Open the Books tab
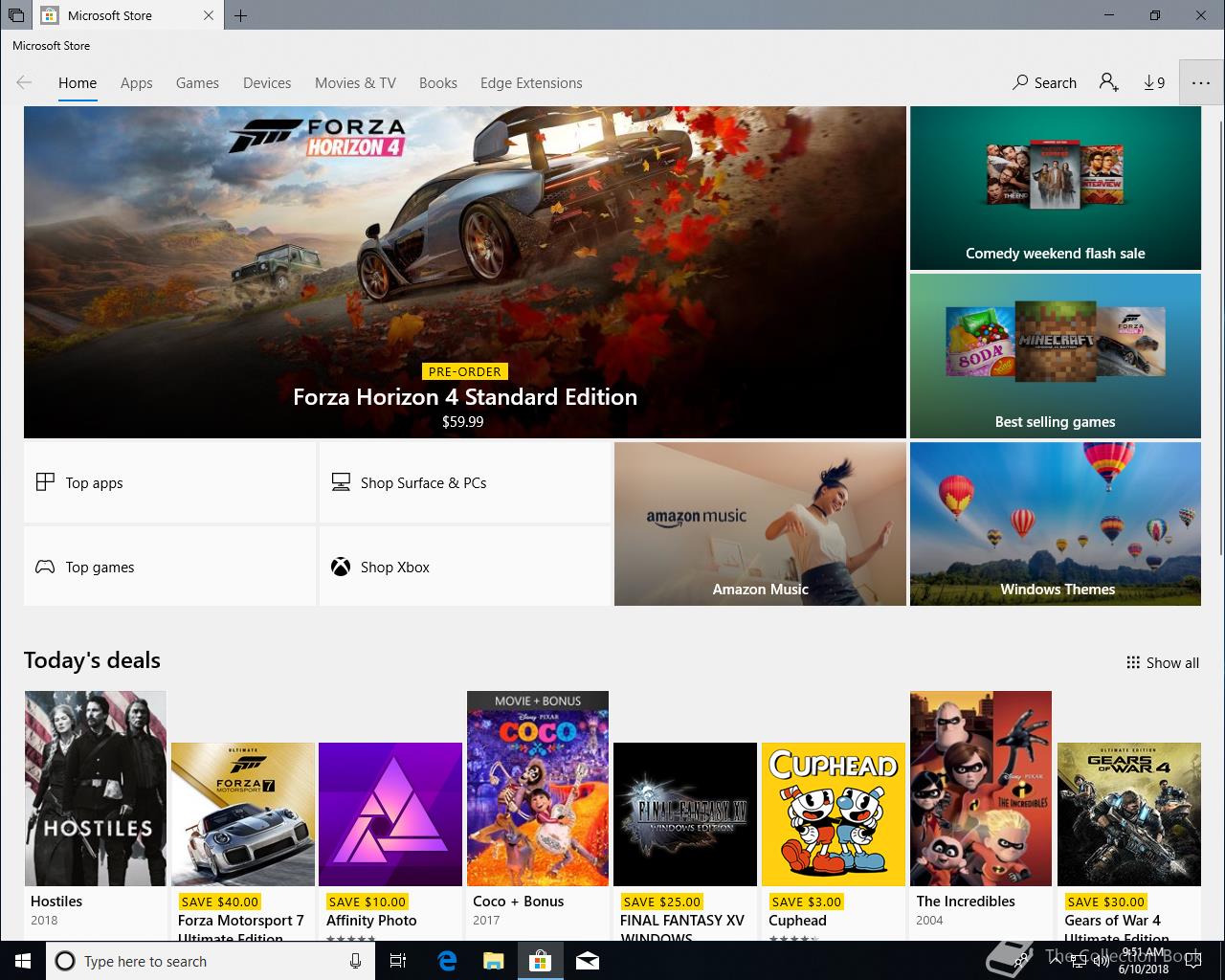This screenshot has height=980, width=1225. [x=438, y=83]
